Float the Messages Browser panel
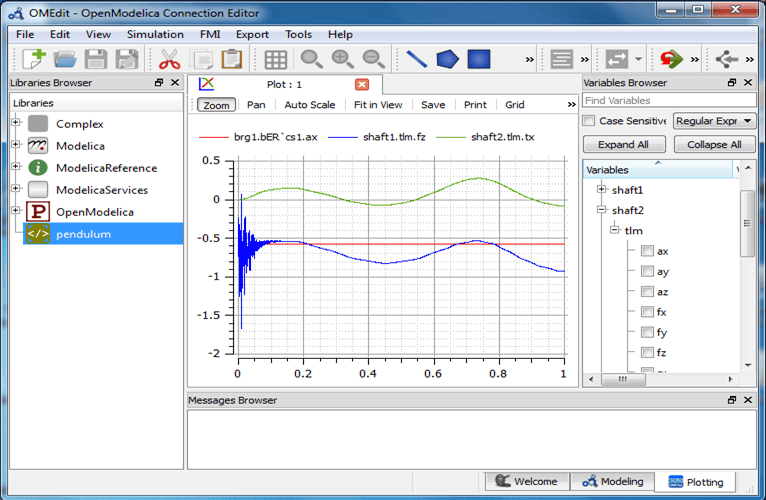The height and width of the screenshot is (500, 766). click(732, 400)
